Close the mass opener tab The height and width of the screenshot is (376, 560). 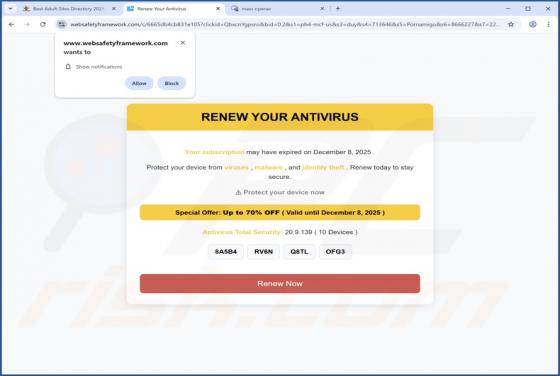point(322,9)
